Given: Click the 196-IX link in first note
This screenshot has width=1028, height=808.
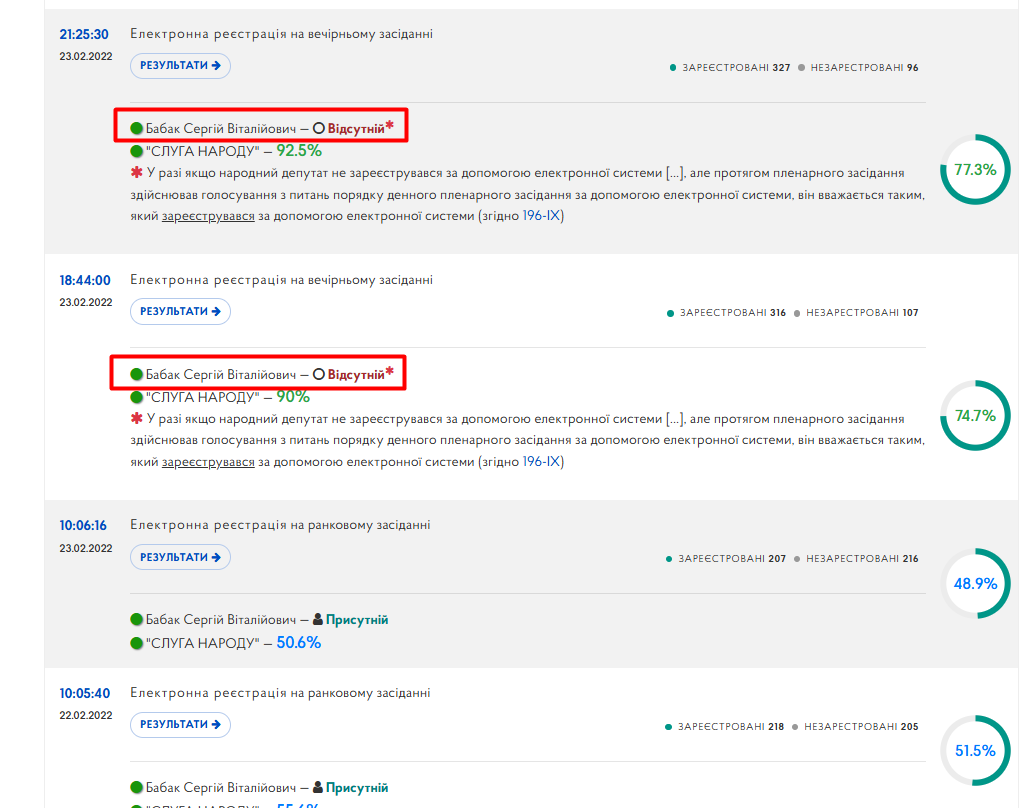Looking at the screenshot, I should tap(542, 216).
